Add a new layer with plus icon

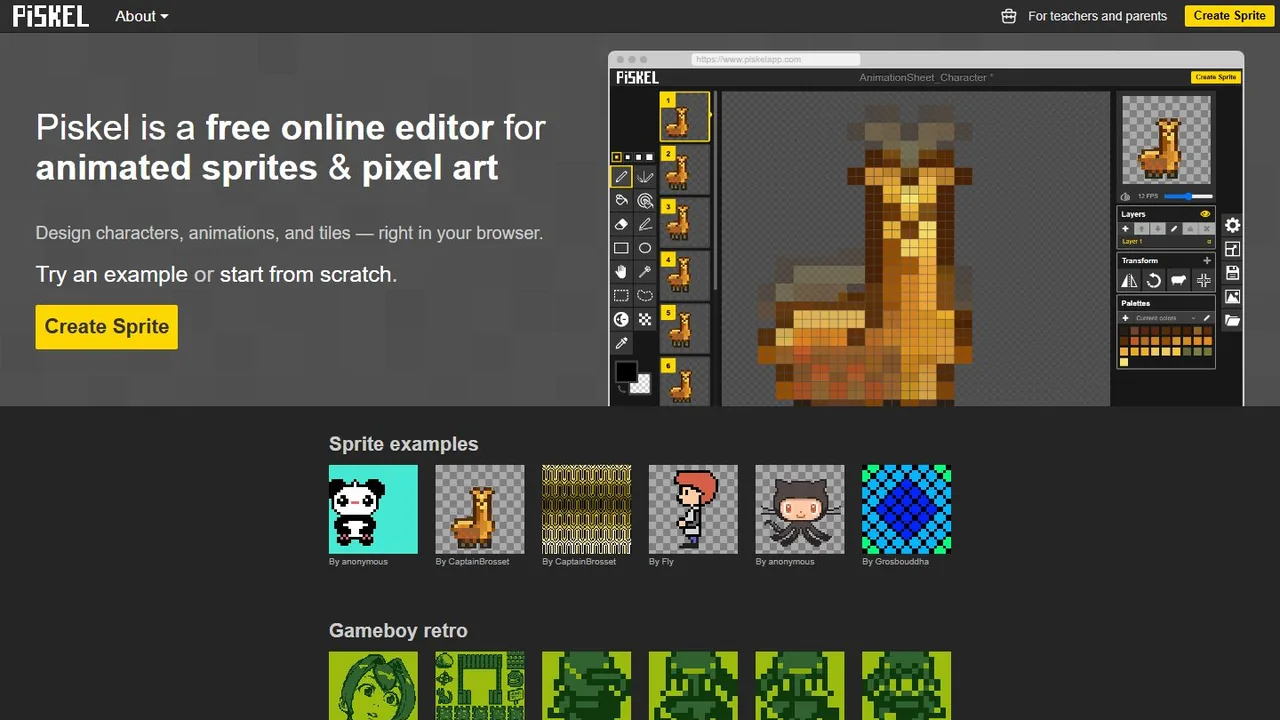tap(1126, 229)
